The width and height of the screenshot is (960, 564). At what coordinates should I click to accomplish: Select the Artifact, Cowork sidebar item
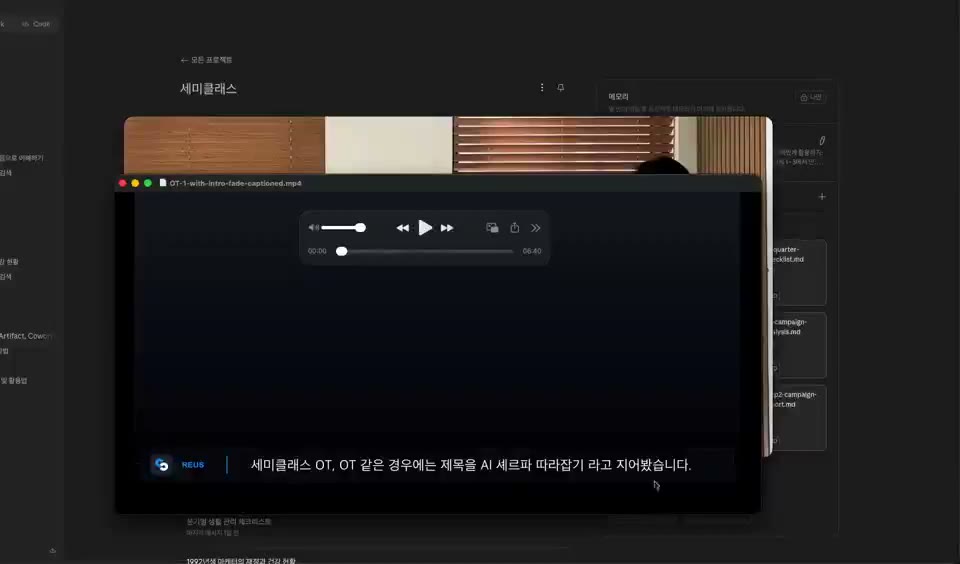(26, 336)
